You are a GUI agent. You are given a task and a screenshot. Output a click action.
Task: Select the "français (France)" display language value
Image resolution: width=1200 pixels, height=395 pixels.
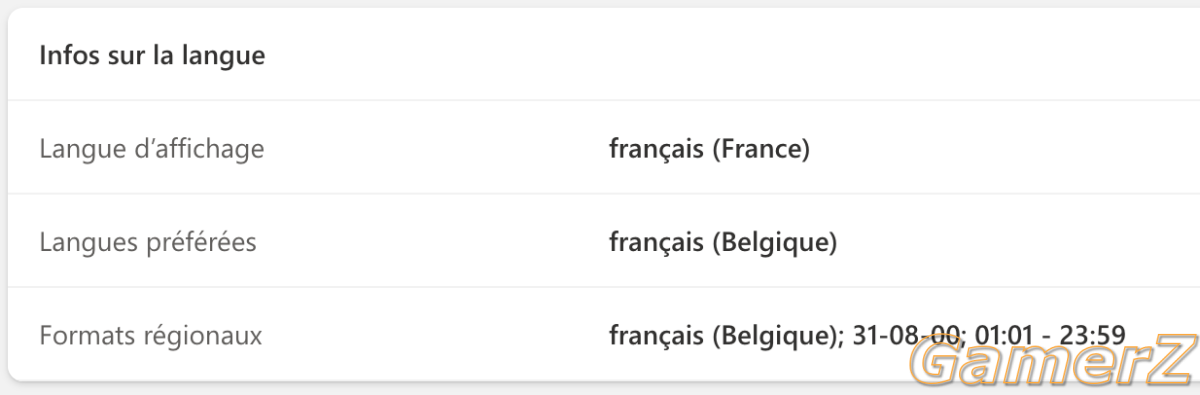coord(710,150)
